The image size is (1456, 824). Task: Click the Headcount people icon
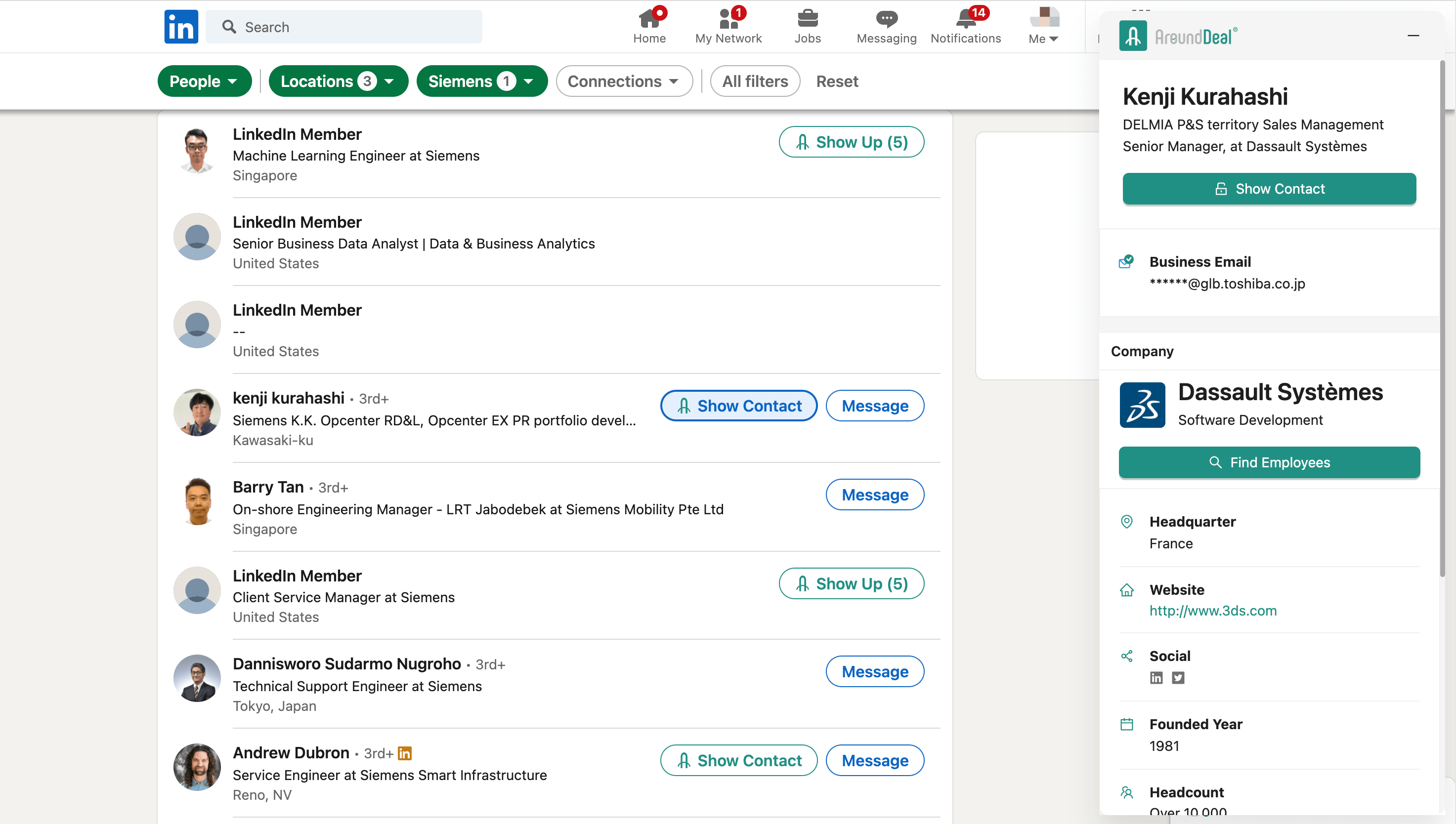pos(1126,792)
